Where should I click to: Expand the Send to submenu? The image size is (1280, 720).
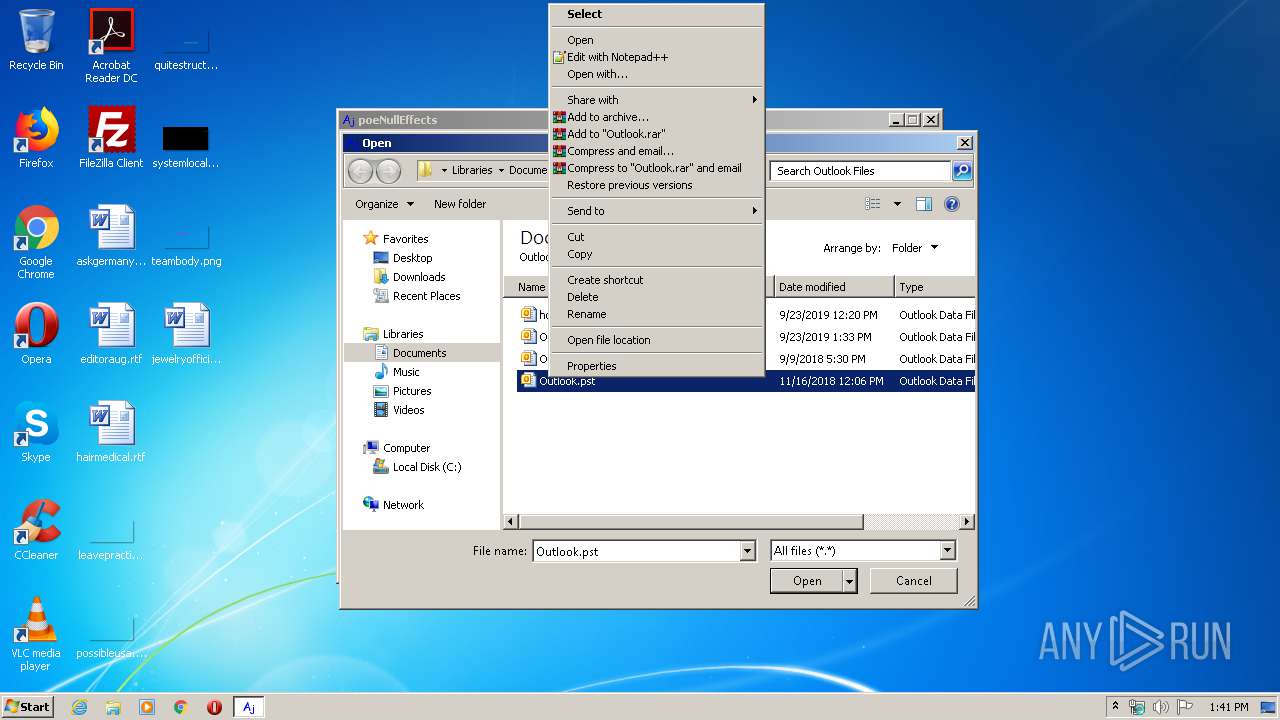657,211
